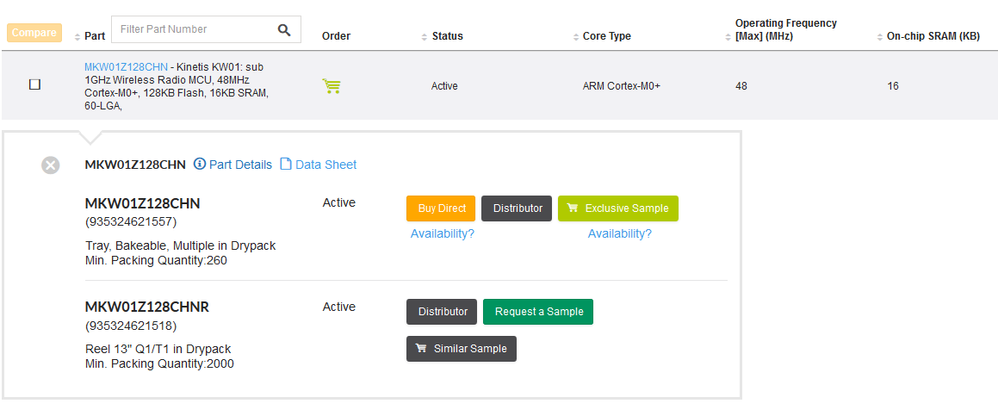
Task: Check Availability under Exclusive Sample
Action: pyautogui.click(x=619, y=234)
